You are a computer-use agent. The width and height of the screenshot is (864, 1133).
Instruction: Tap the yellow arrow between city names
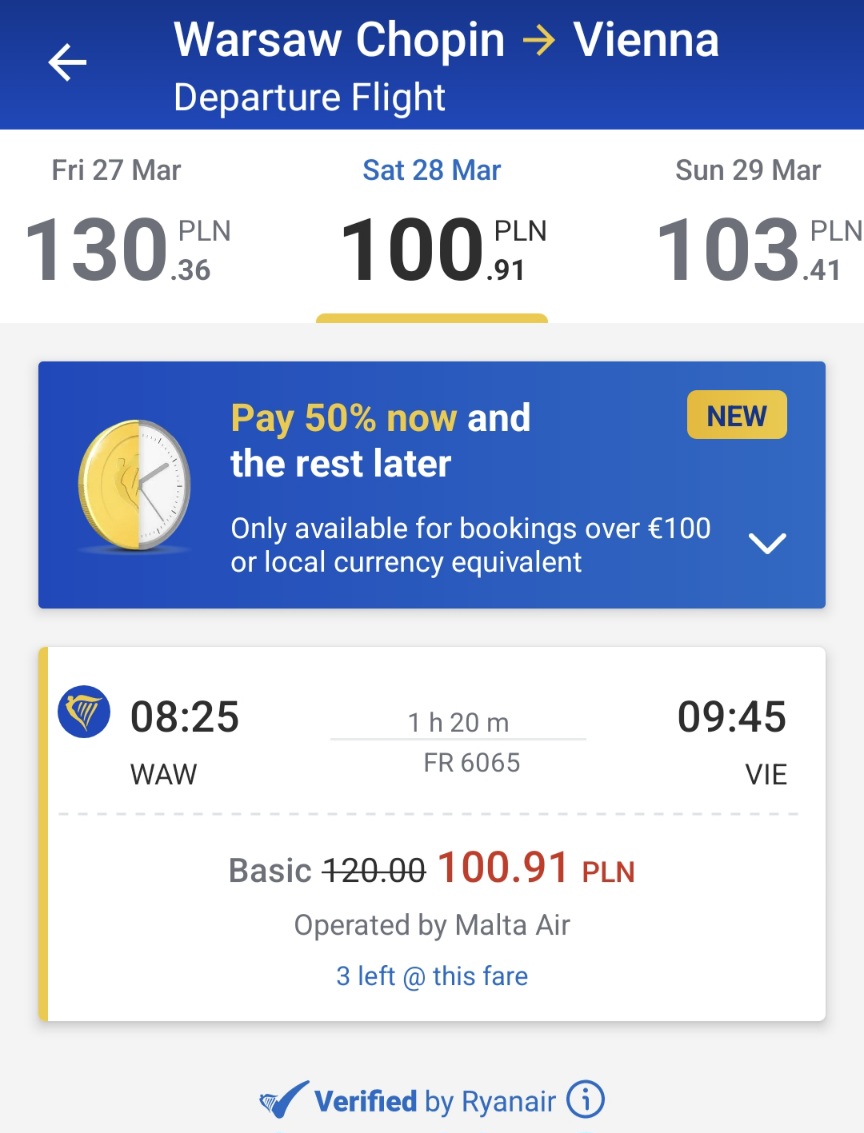point(539,40)
